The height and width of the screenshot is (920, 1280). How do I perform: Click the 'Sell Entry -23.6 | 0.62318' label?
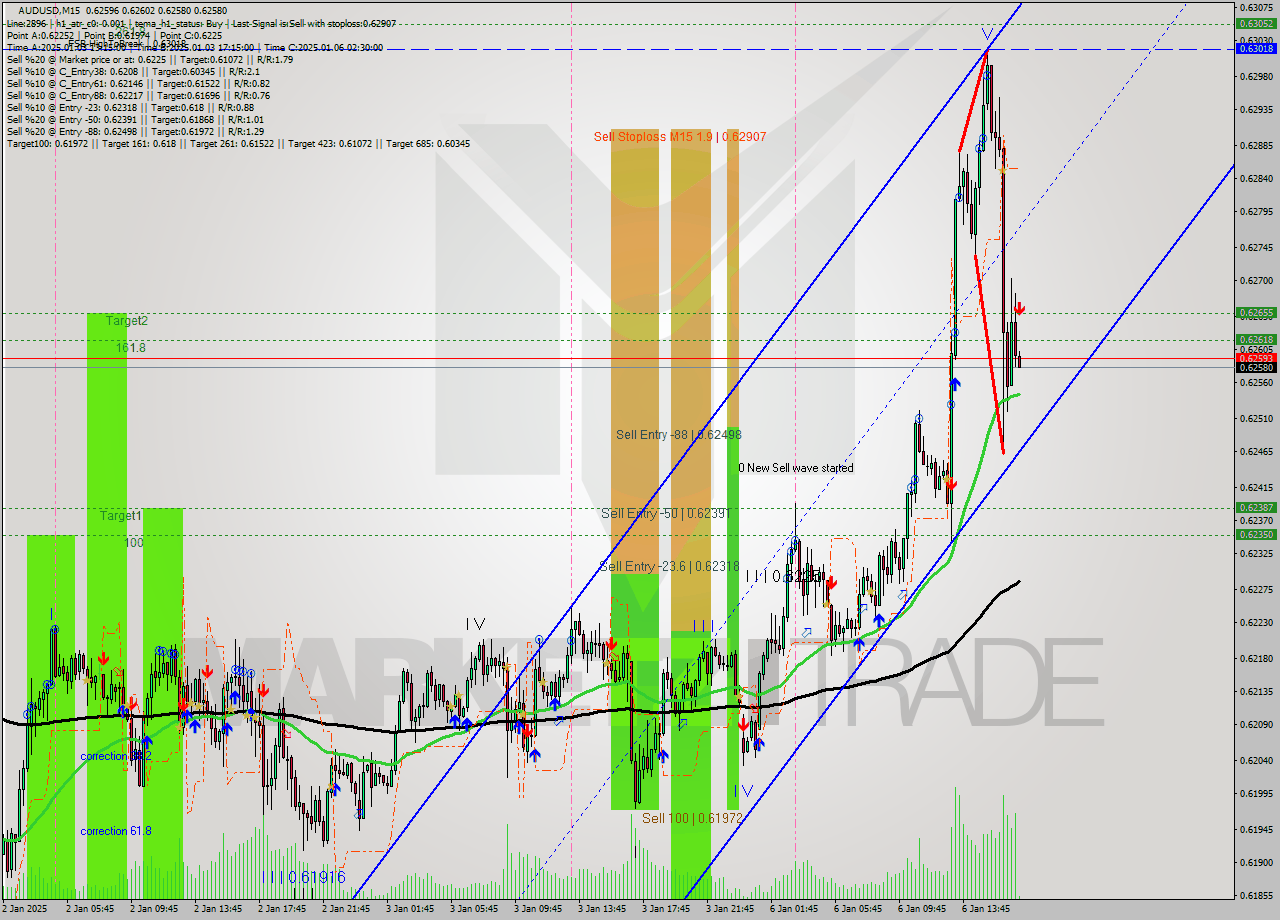coord(669,566)
